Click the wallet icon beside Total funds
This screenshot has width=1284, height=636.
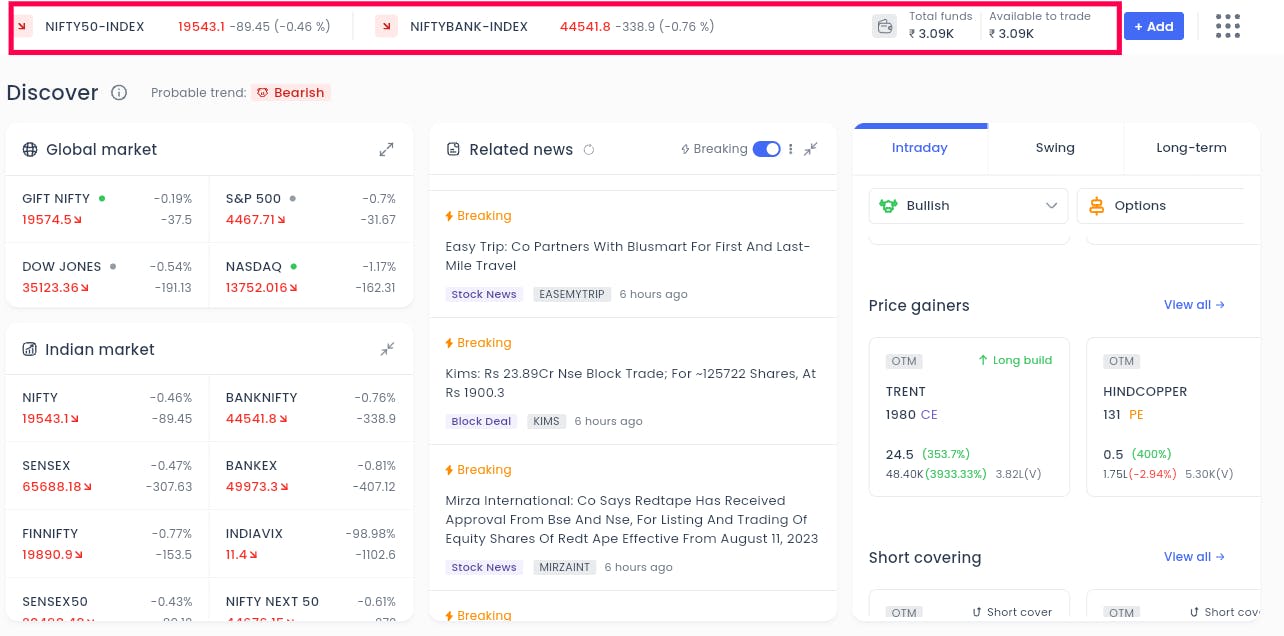(884, 26)
